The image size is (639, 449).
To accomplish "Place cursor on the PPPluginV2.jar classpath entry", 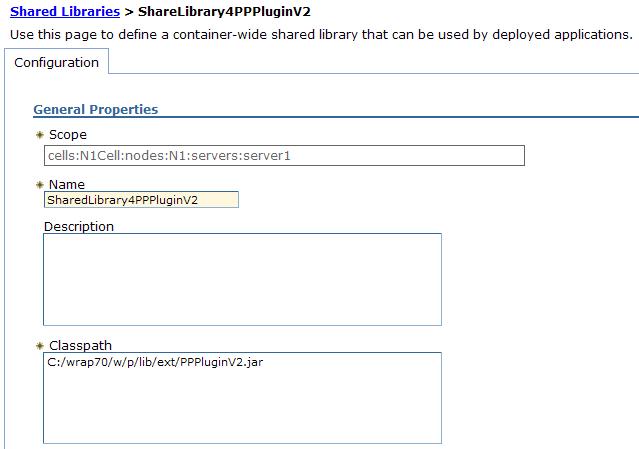I will [x=155, y=362].
